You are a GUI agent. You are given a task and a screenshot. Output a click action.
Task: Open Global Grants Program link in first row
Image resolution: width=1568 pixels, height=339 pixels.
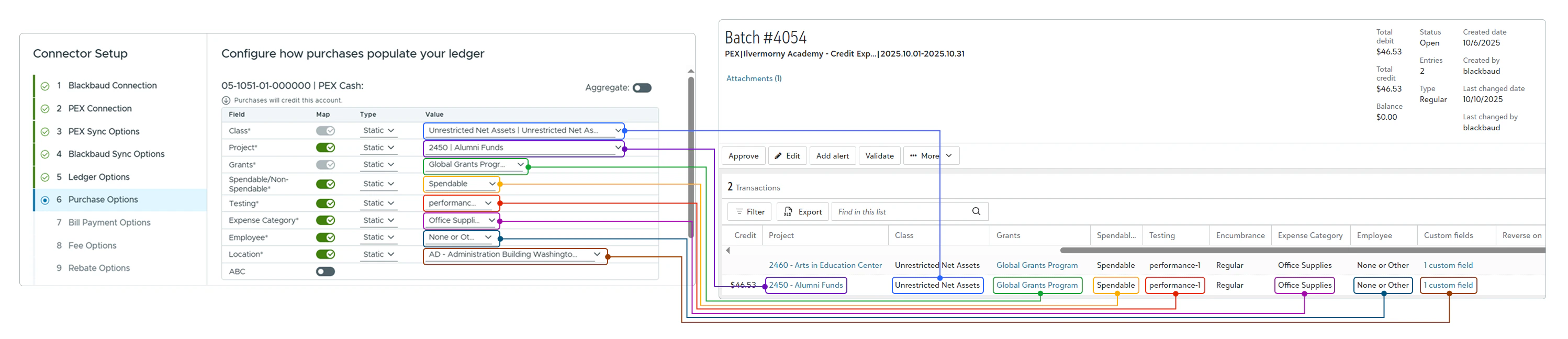[x=1037, y=265]
